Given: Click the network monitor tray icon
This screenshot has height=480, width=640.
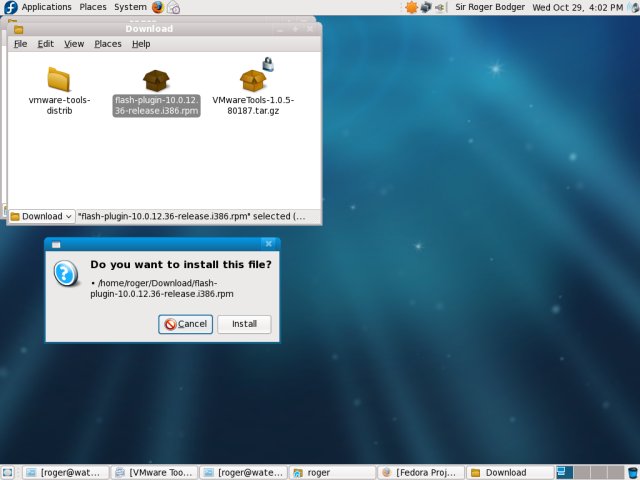Looking at the screenshot, I should point(426,7).
